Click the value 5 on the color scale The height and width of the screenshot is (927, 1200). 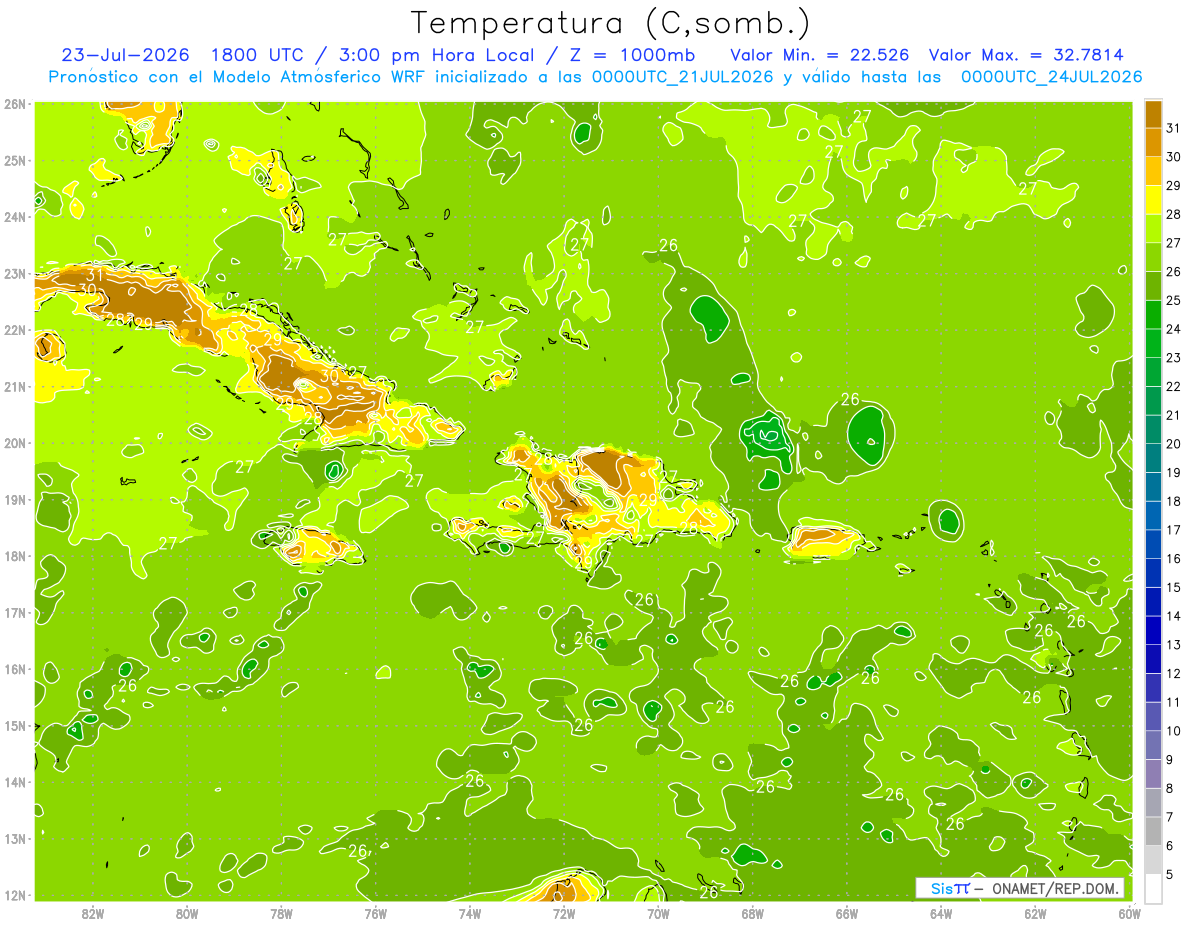click(1171, 874)
